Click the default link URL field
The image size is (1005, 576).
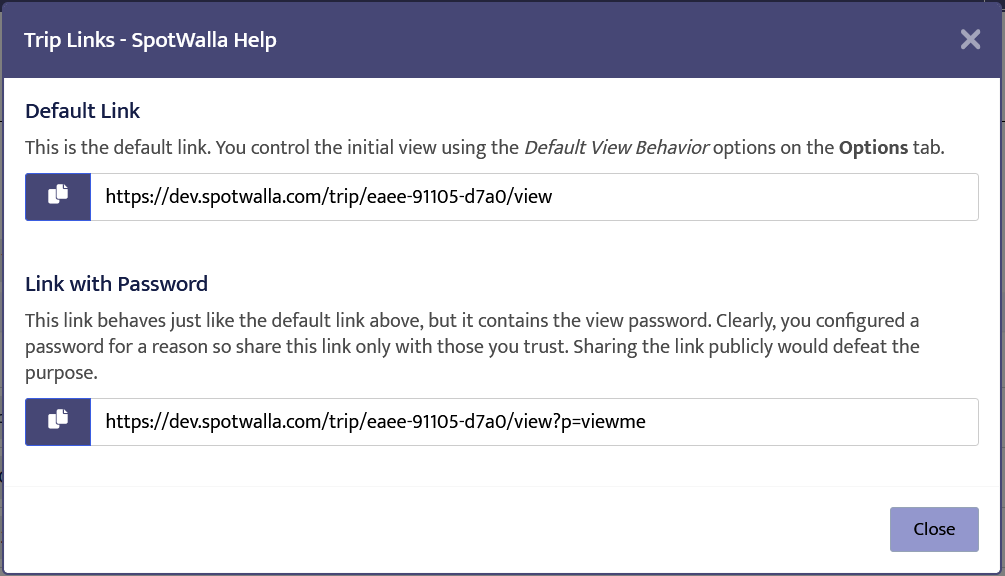click(x=534, y=197)
